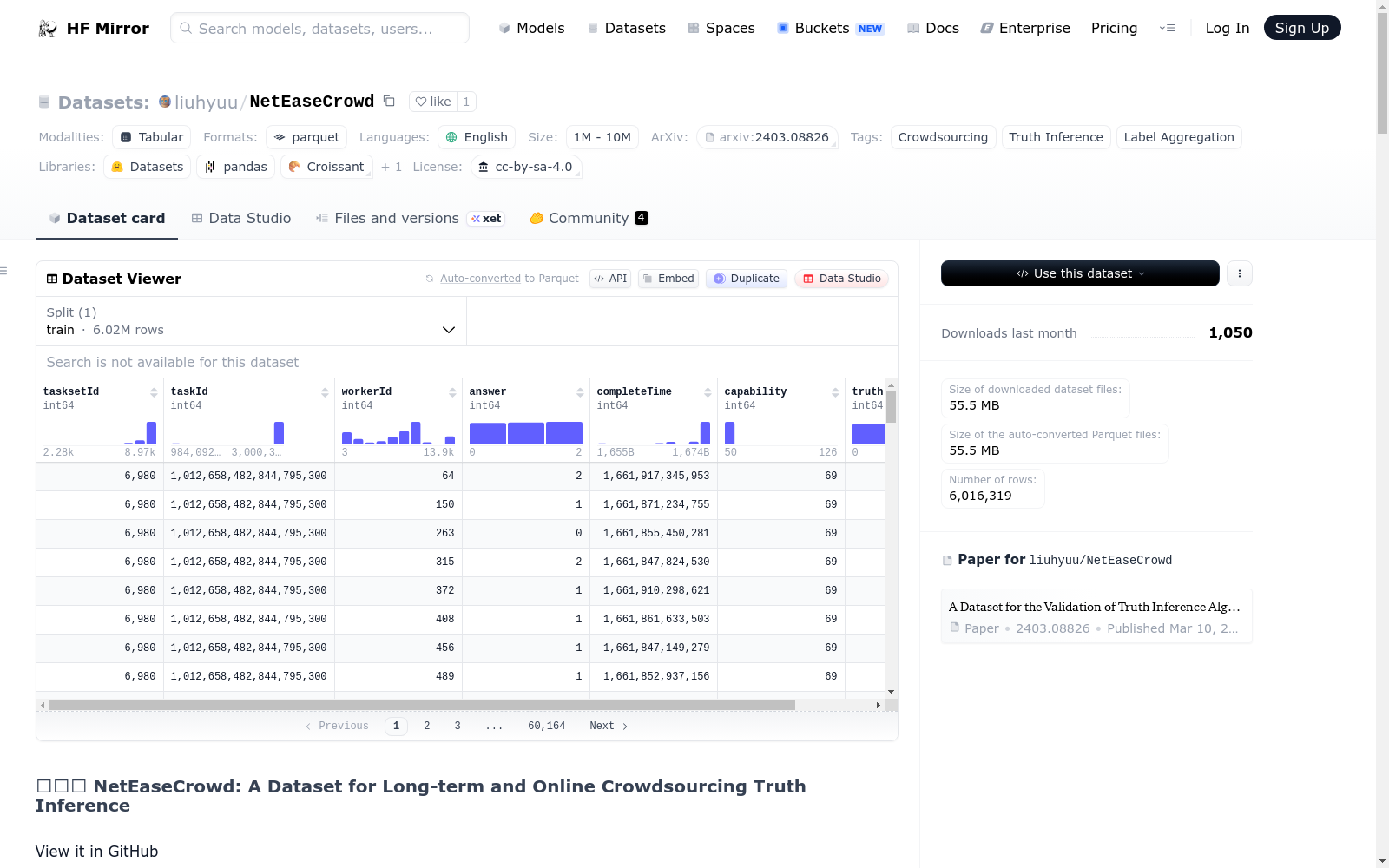This screenshot has height=868, width=1389.
Task: Go to page 3 of the table
Action: point(458,726)
